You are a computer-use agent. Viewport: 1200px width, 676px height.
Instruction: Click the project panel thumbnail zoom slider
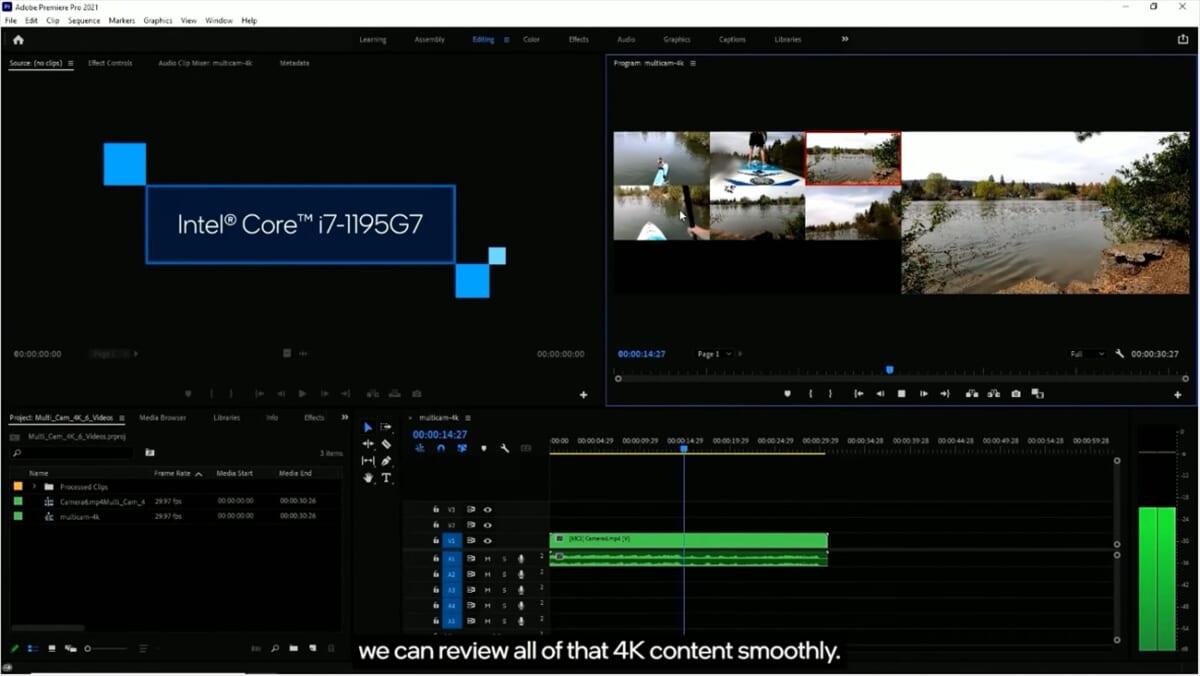[x=88, y=649]
